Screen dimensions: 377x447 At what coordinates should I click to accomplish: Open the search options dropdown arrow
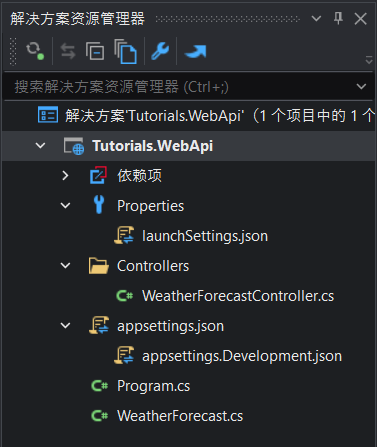tap(361, 87)
